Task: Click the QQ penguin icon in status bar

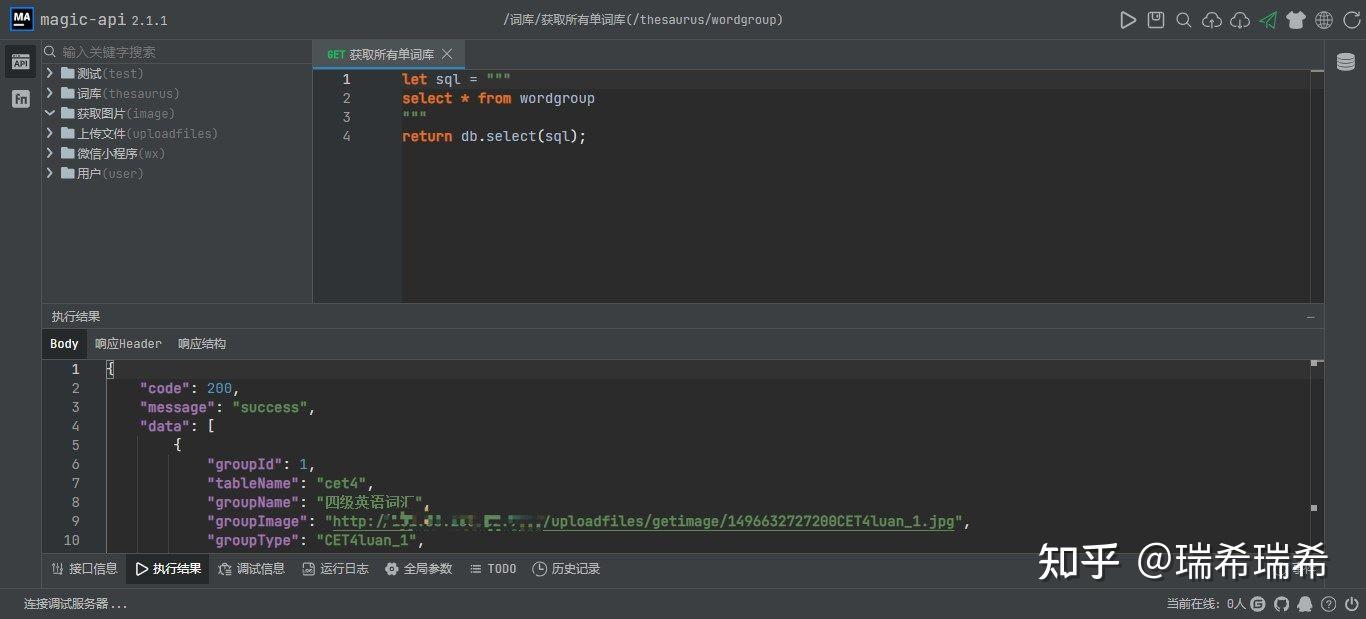Action: click(1305, 604)
